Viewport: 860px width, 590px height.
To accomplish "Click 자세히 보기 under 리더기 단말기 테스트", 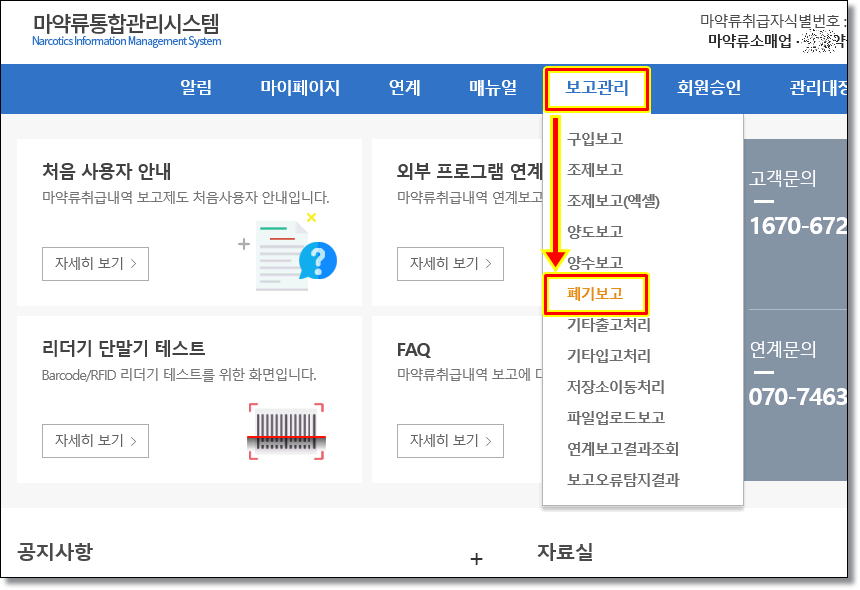I will pos(95,440).
